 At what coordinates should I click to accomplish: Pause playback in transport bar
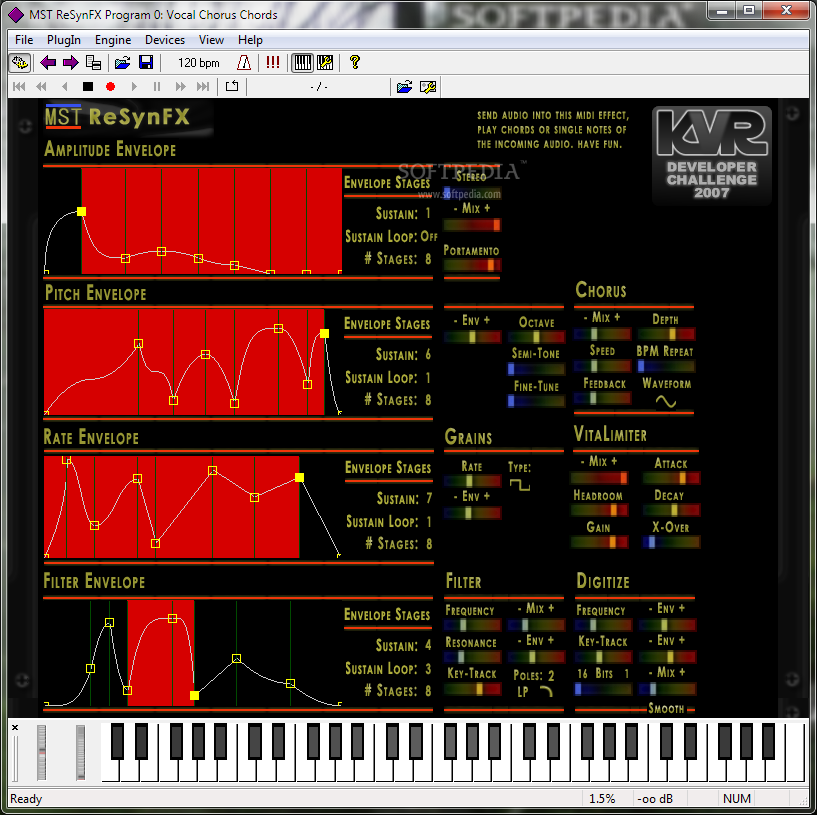pyautogui.click(x=157, y=87)
